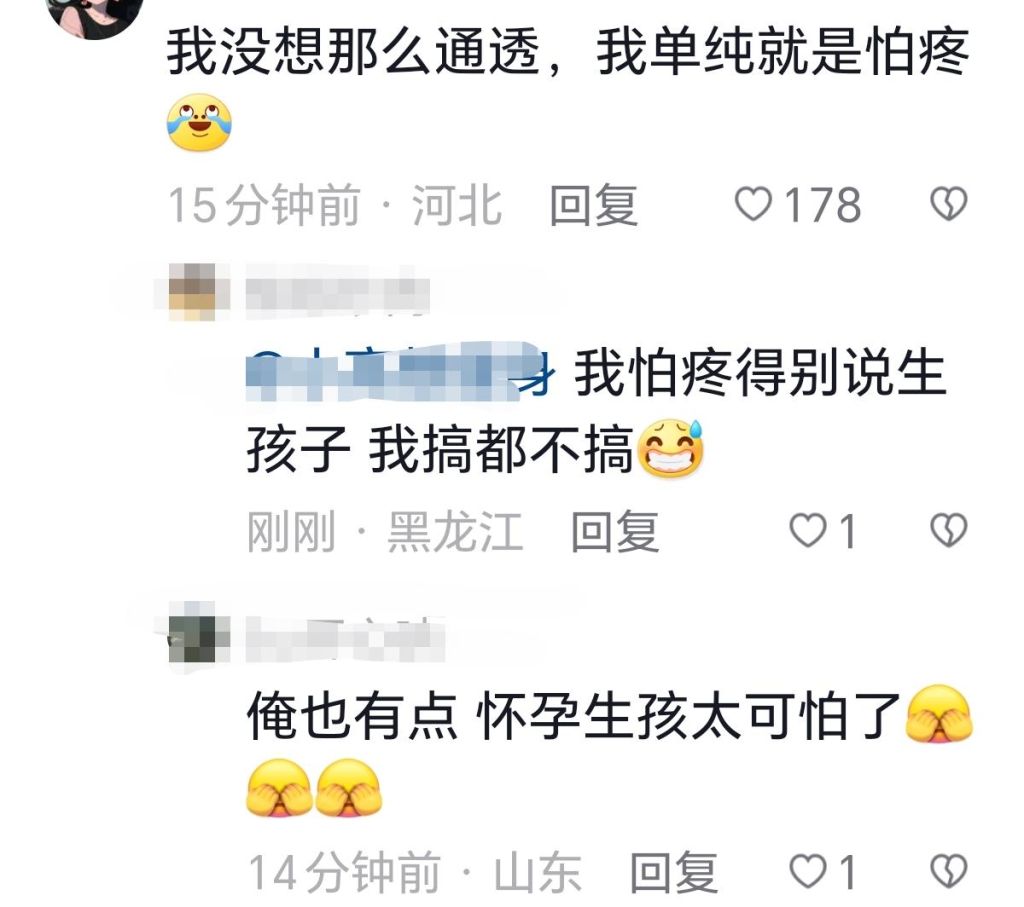Image resolution: width=1024 pixels, height=907 pixels.
Task: Reply to the 14分钟前 Shandong comment
Action: tap(673, 872)
